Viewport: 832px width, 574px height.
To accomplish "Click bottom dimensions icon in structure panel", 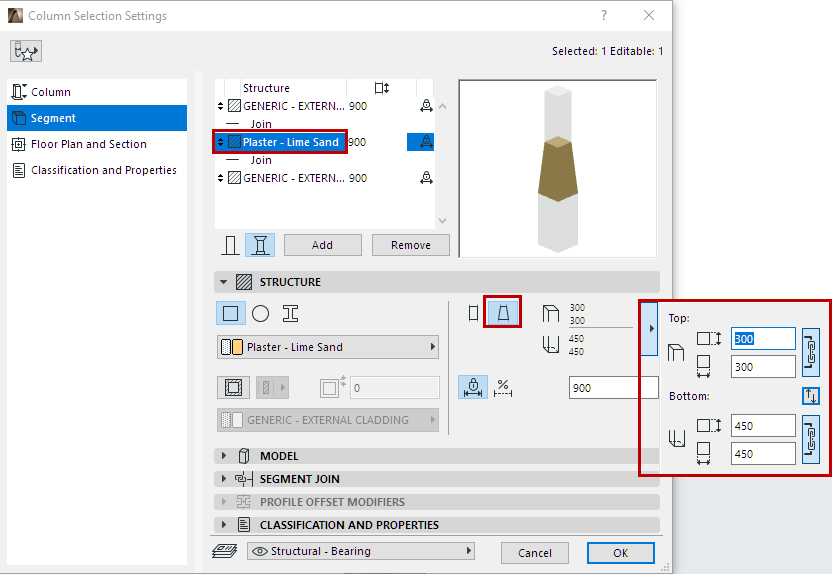I will click(x=551, y=345).
